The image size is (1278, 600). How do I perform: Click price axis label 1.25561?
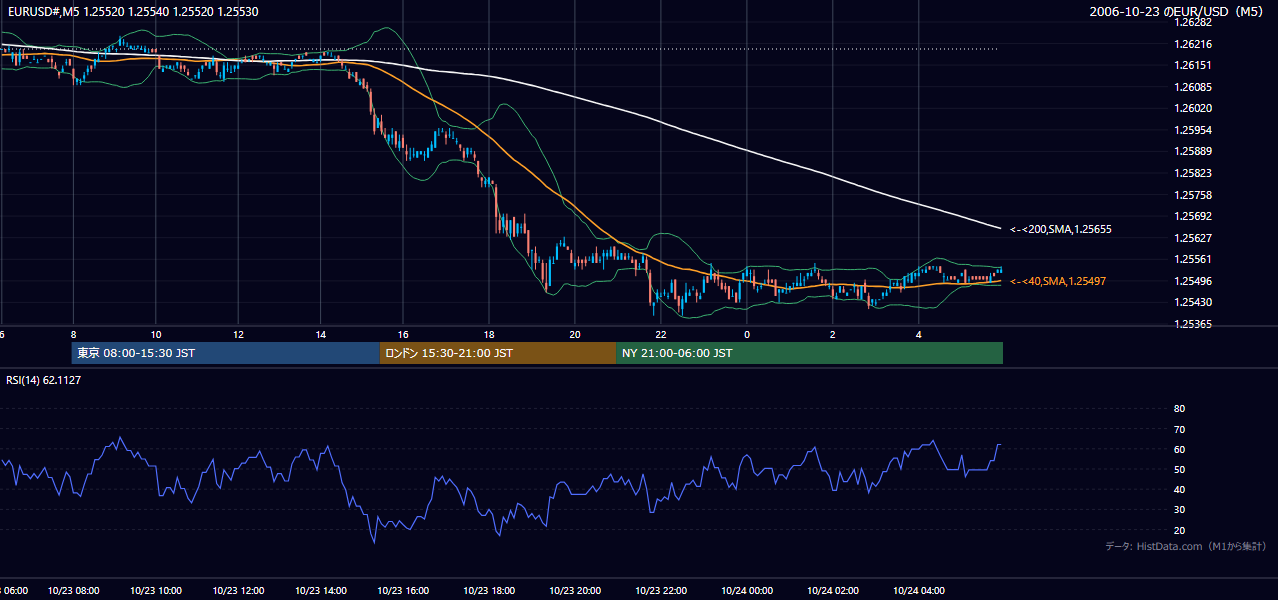tap(1192, 259)
